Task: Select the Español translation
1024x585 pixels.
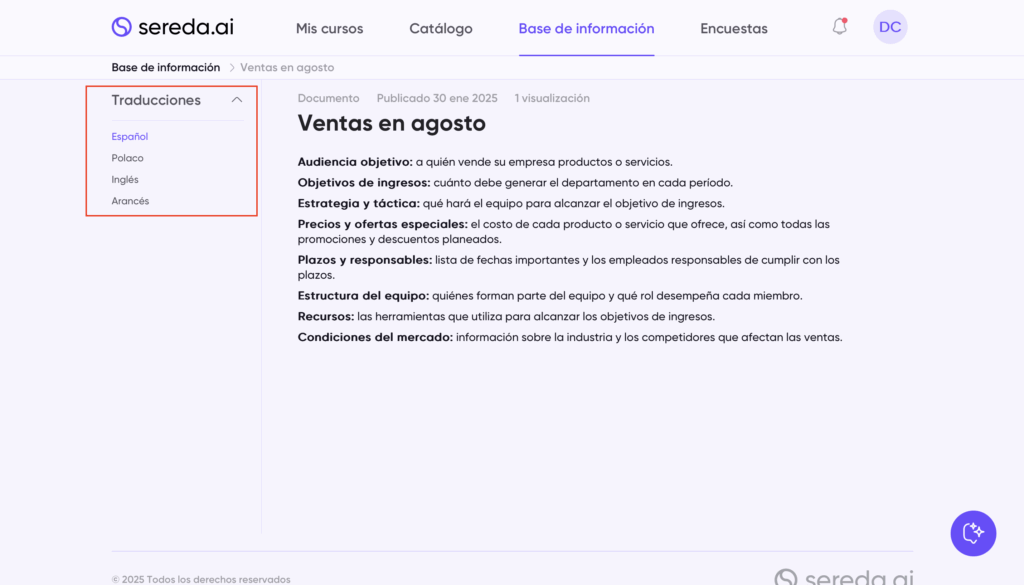Action: pos(130,136)
